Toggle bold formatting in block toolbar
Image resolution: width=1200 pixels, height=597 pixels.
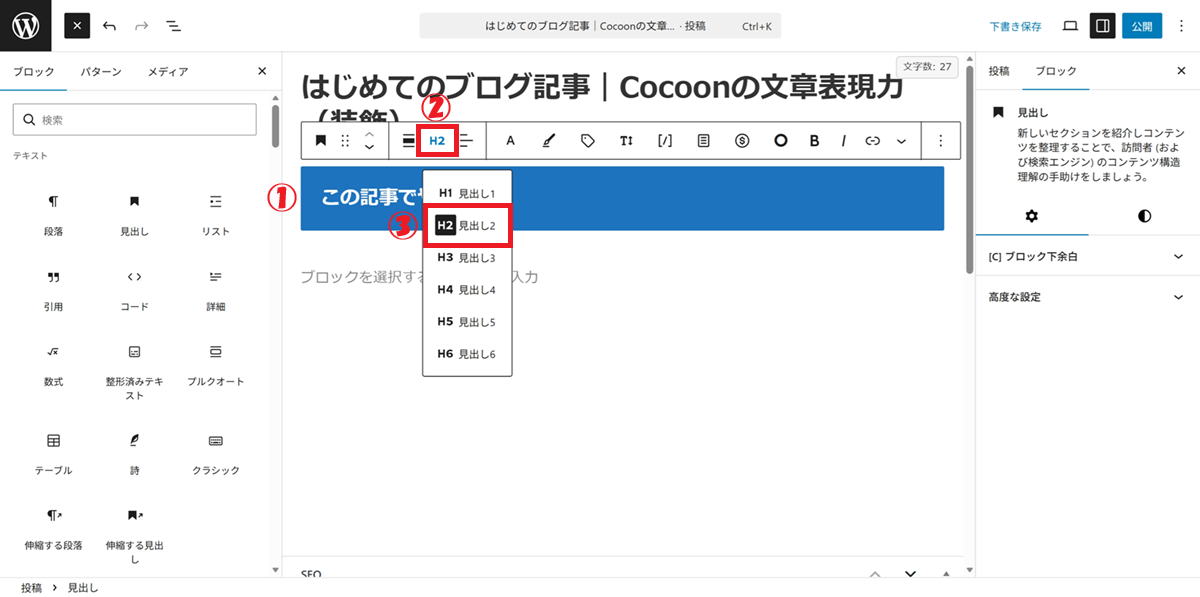(814, 141)
